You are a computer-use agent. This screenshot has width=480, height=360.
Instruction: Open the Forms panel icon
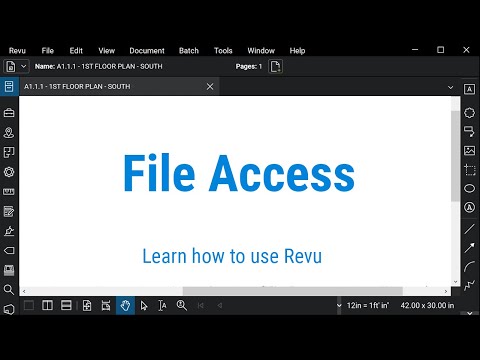(9, 211)
